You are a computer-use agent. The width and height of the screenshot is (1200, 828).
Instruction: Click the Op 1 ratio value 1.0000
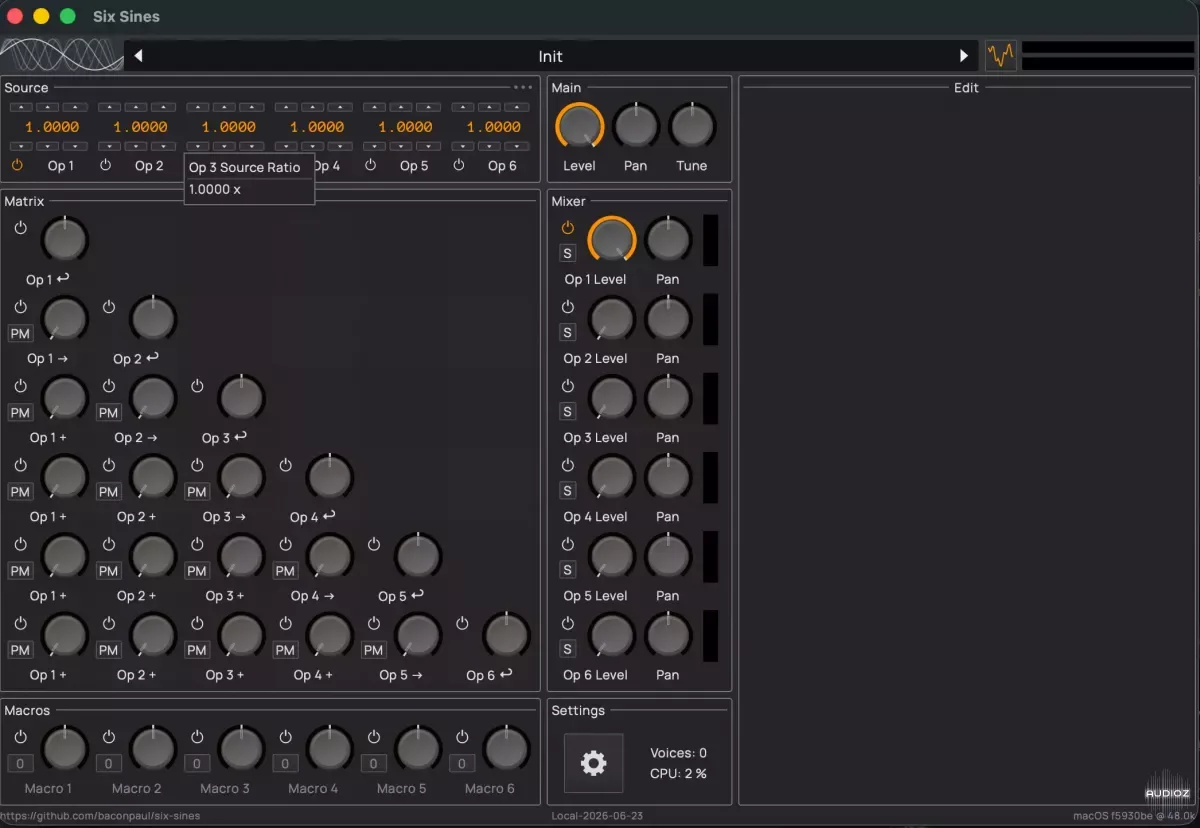52,127
